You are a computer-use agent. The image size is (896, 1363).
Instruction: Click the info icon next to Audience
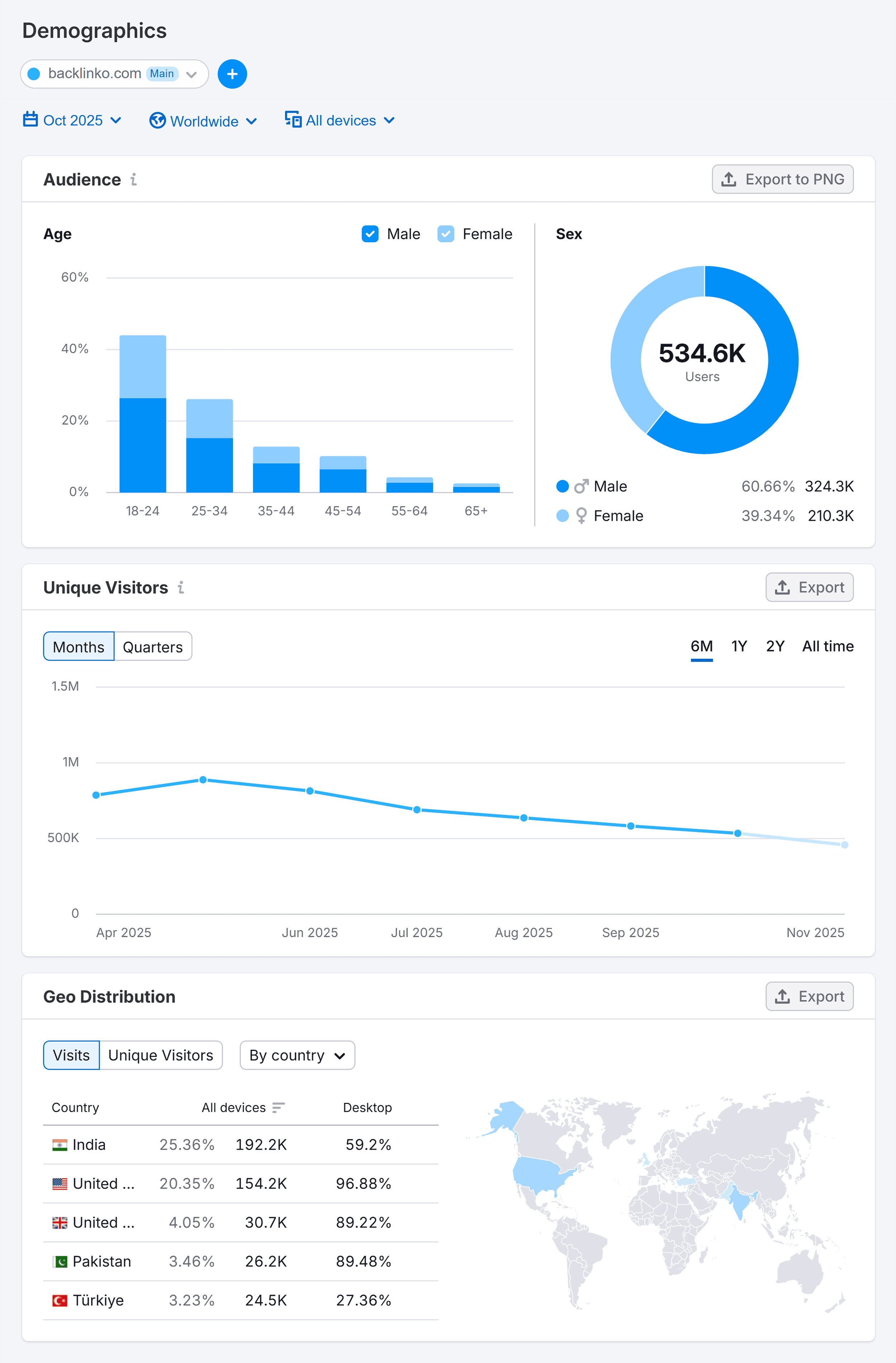pyautogui.click(x=134, y=180)
